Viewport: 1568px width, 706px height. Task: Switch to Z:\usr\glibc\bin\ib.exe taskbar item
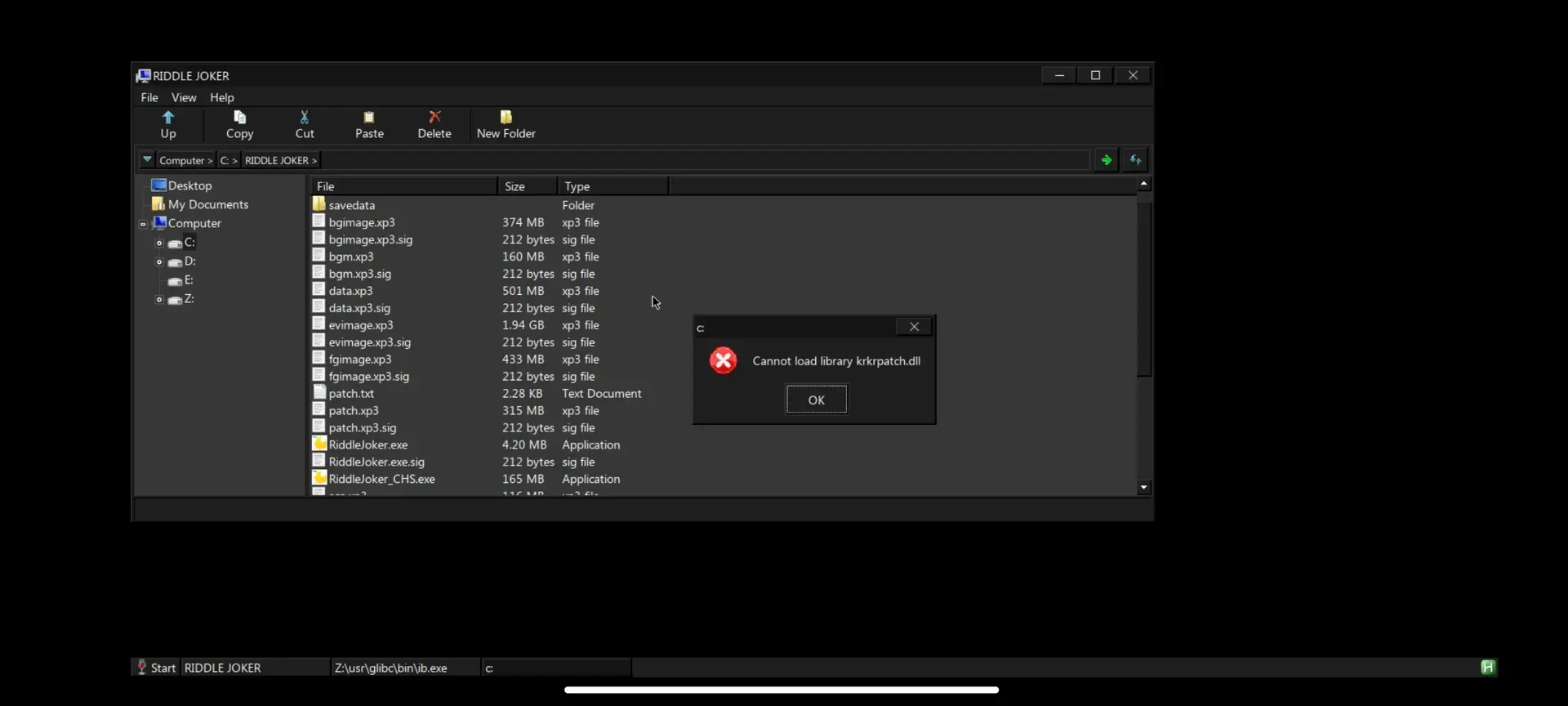click(x=405, y=668)
